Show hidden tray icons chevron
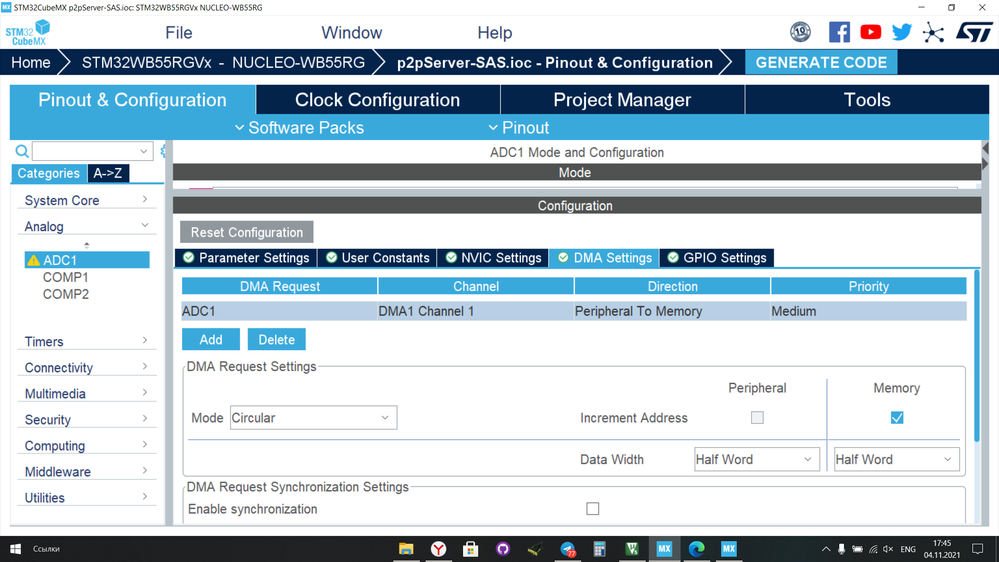Screen dimensions: 999x562 [x=826, y=549]
